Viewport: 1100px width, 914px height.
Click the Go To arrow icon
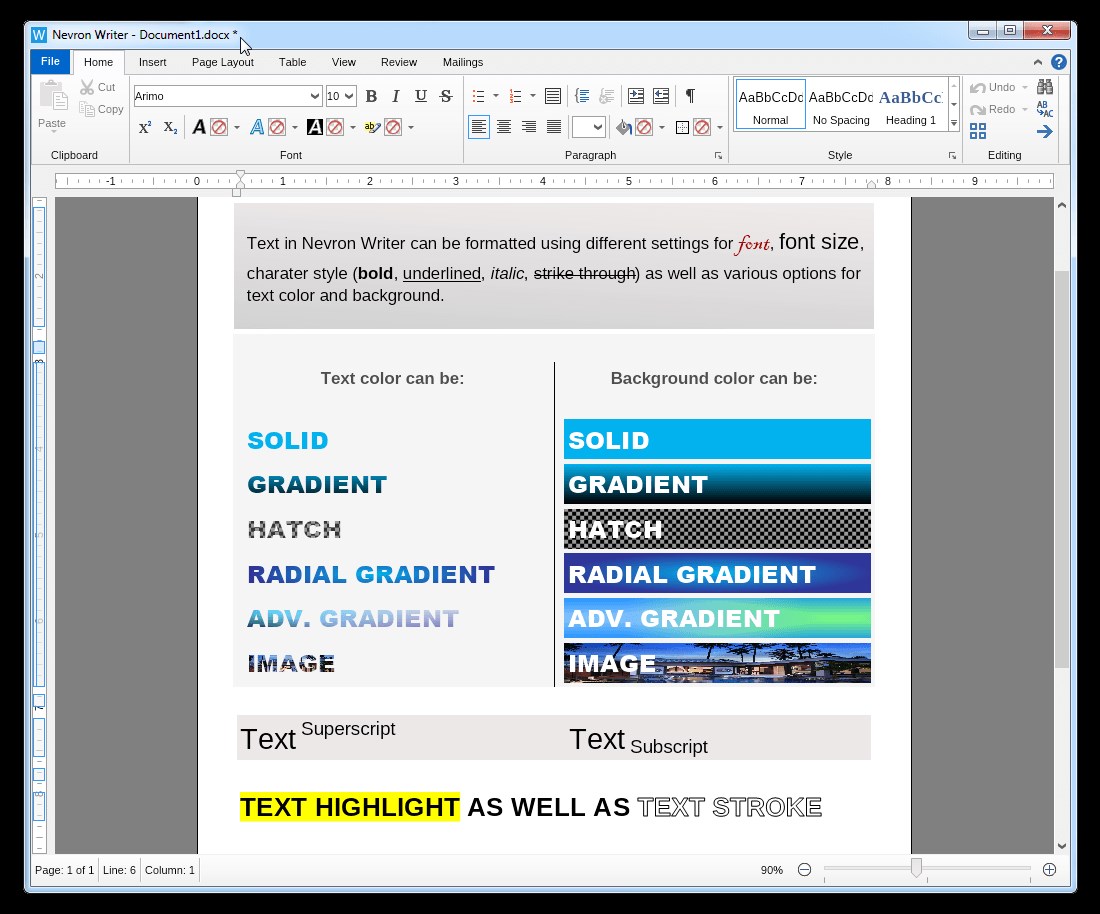(x=1045, y=131)
